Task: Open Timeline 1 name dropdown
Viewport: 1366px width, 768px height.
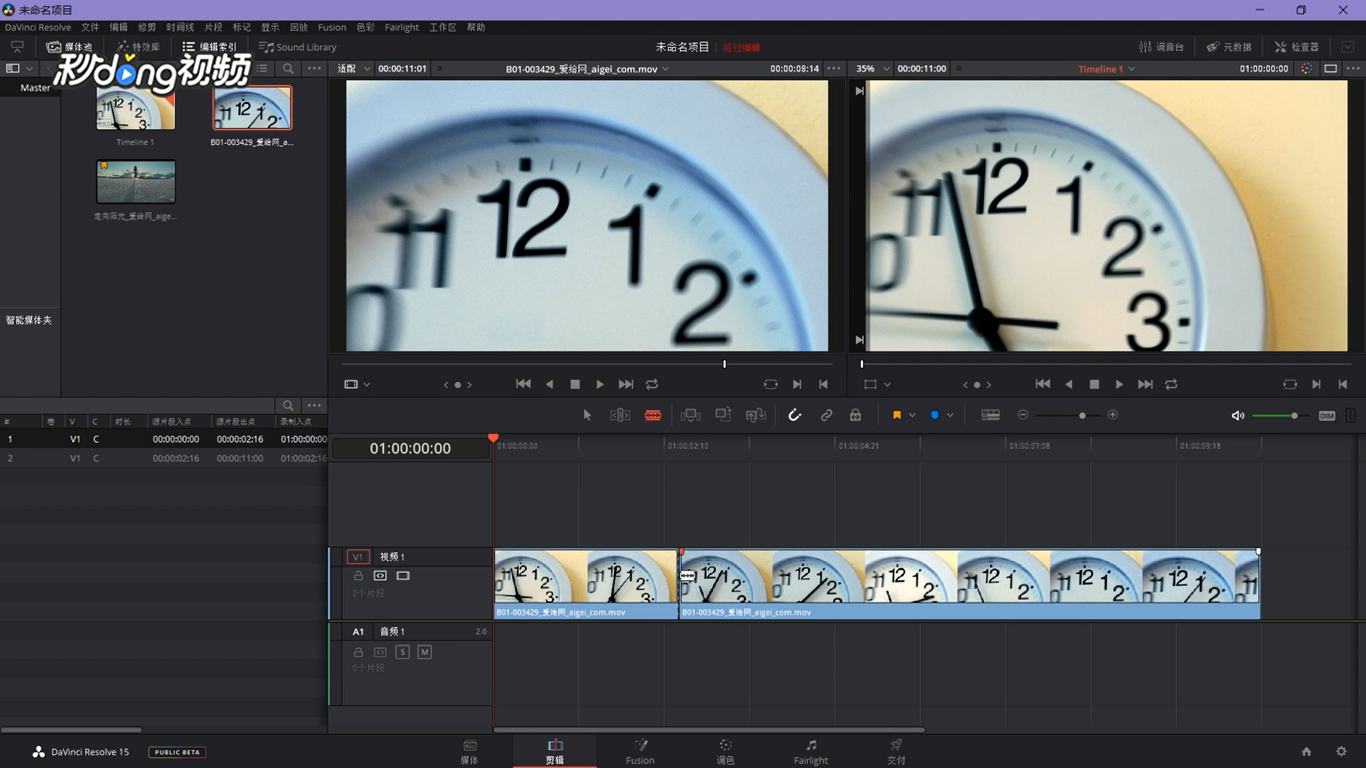Action: click(x=1132, y=69)
